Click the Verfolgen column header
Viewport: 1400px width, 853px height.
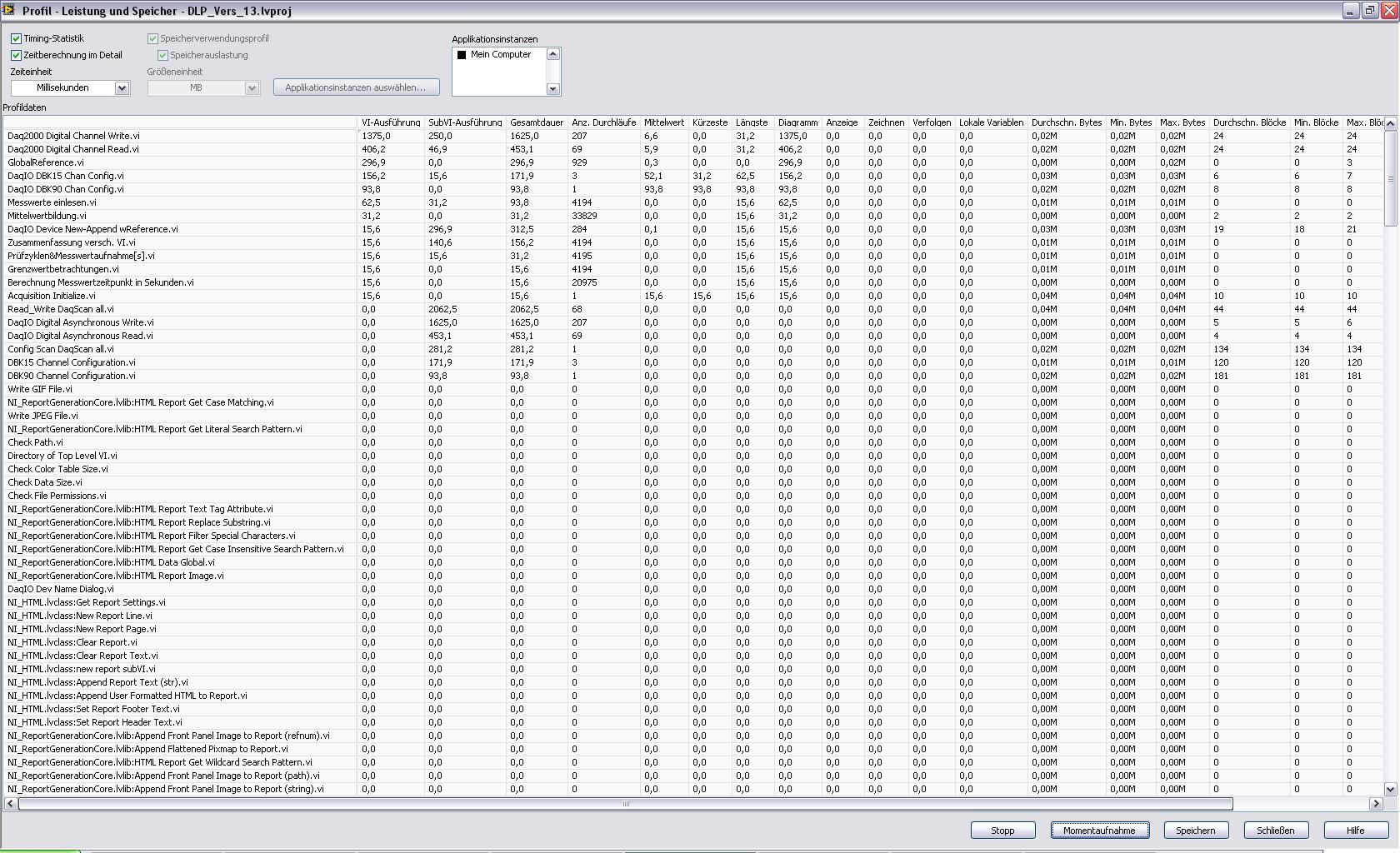tap(932, 122)
